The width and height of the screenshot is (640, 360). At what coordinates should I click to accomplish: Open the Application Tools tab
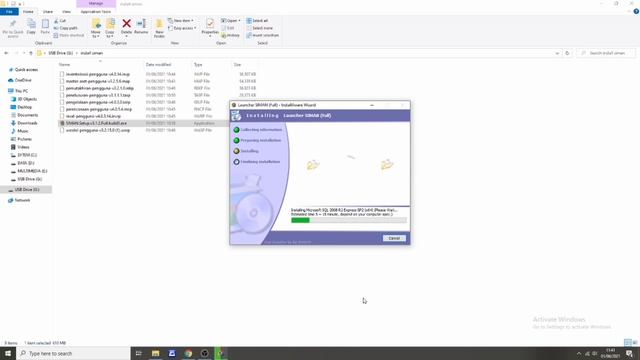point(96,12)
